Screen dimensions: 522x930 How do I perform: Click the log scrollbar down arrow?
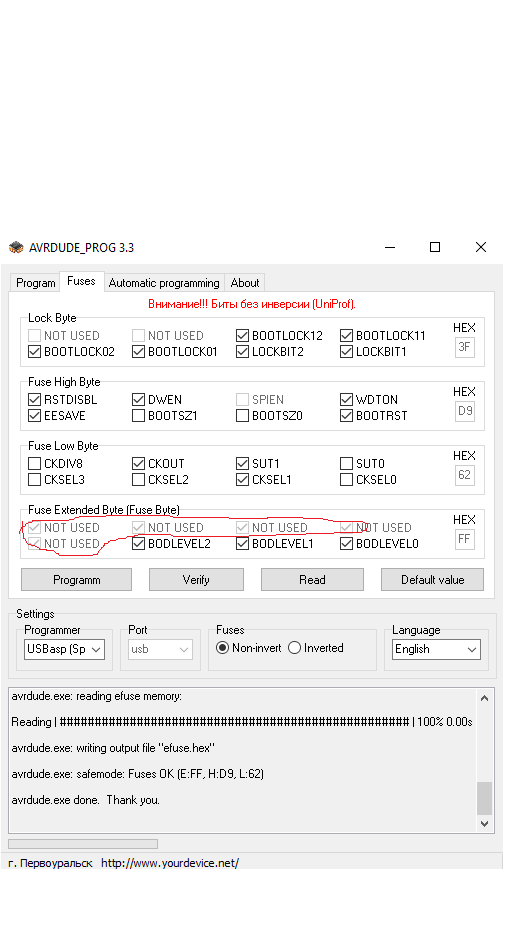(485, 823)
